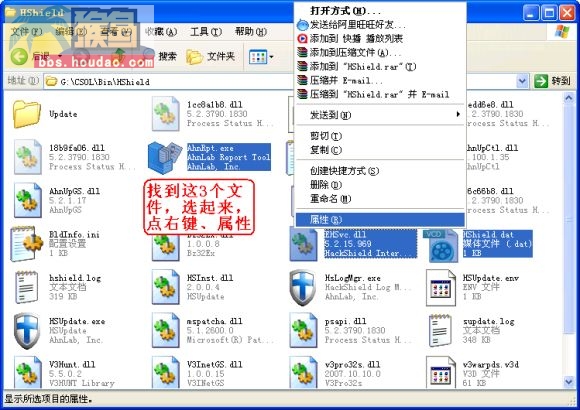Expand the address bar dropdown arrow
This screenshot has width=580, height=410.
click(522, 81)
